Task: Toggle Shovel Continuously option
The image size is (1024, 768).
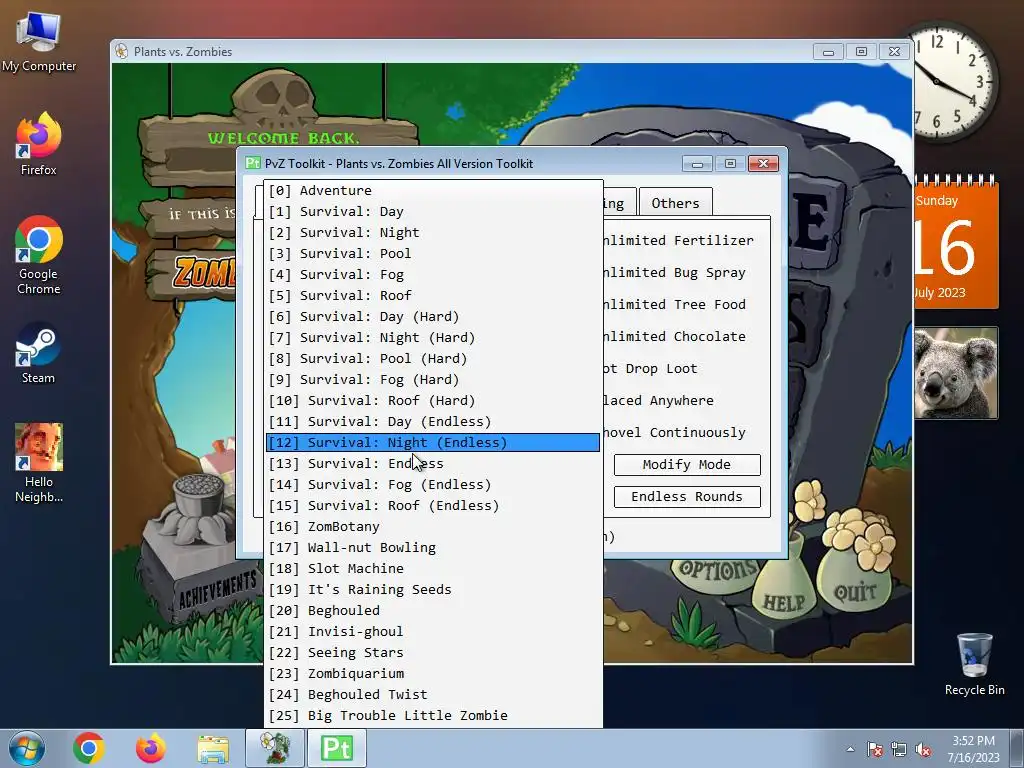Action: pos(675,432)
